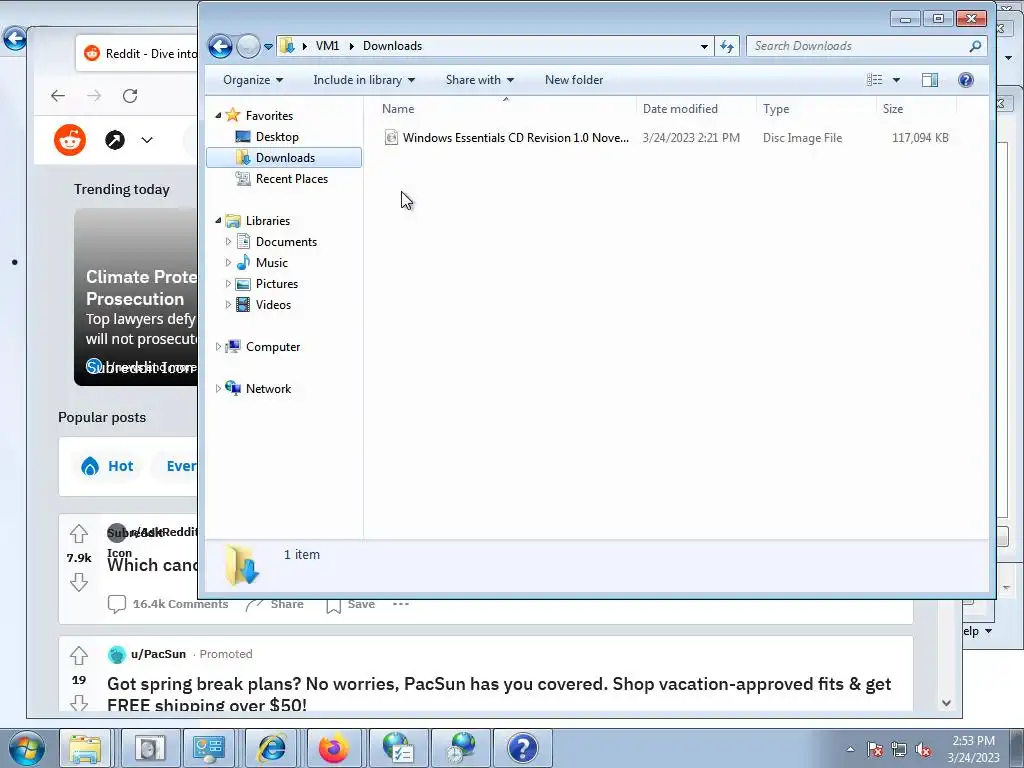The width and height of the screenshot is (1024, 768).
Task: Toggle the preview pane
Action: click(x=930, y=80)
